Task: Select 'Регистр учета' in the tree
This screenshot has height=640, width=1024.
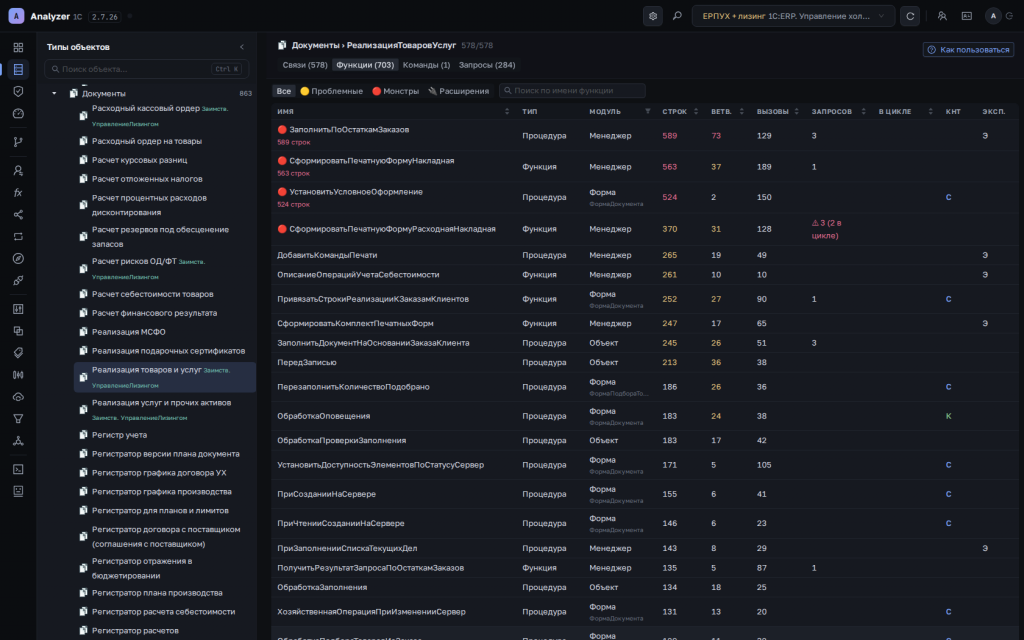Action: (x=120, y=435)
